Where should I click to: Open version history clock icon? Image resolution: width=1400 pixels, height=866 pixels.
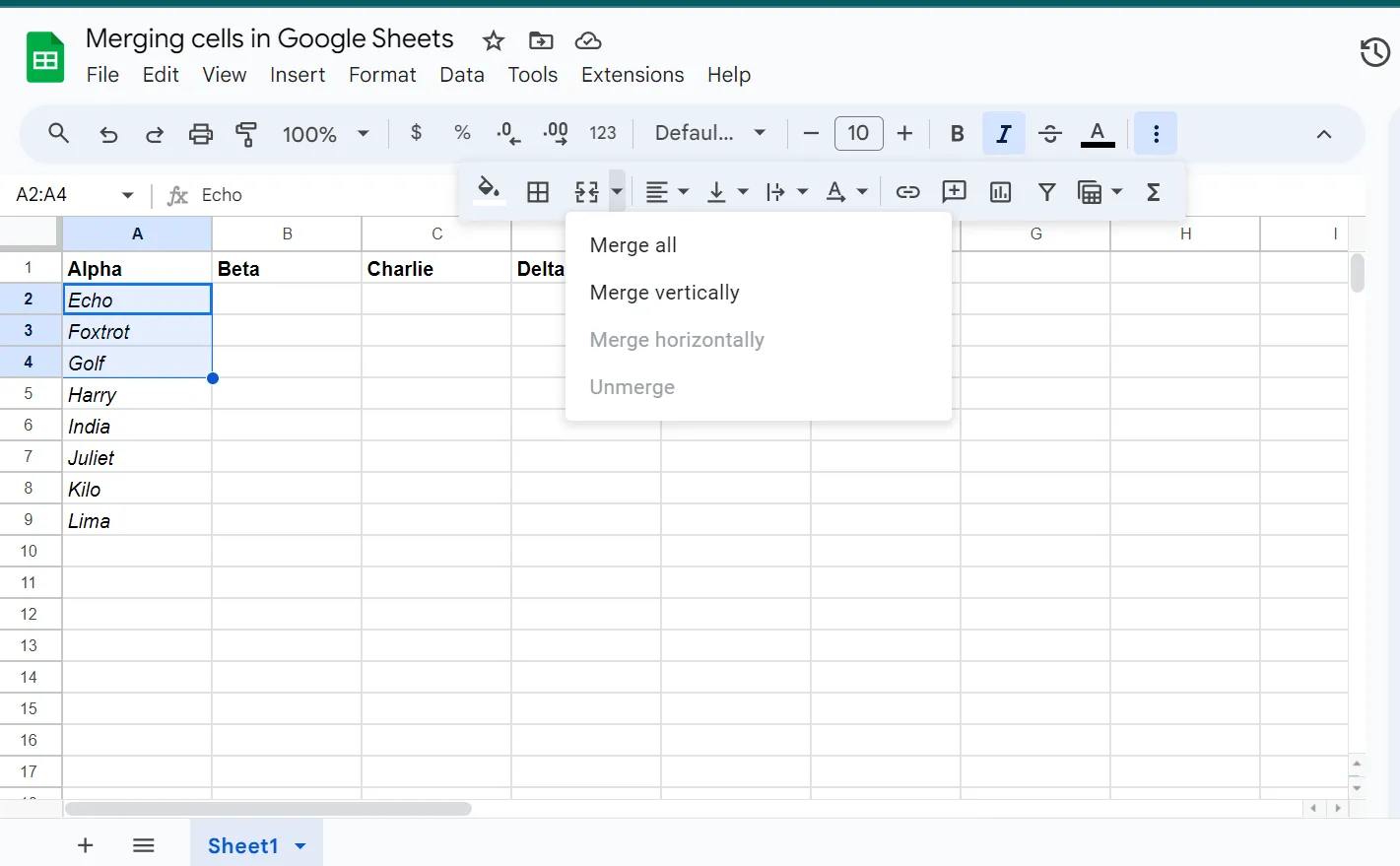tap(1374, 52)
